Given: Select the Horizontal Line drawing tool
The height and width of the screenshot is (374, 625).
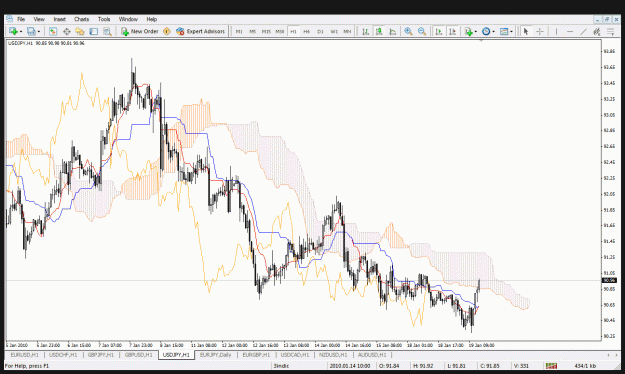Looking at the screenshot, I should [x=570, y=31].
